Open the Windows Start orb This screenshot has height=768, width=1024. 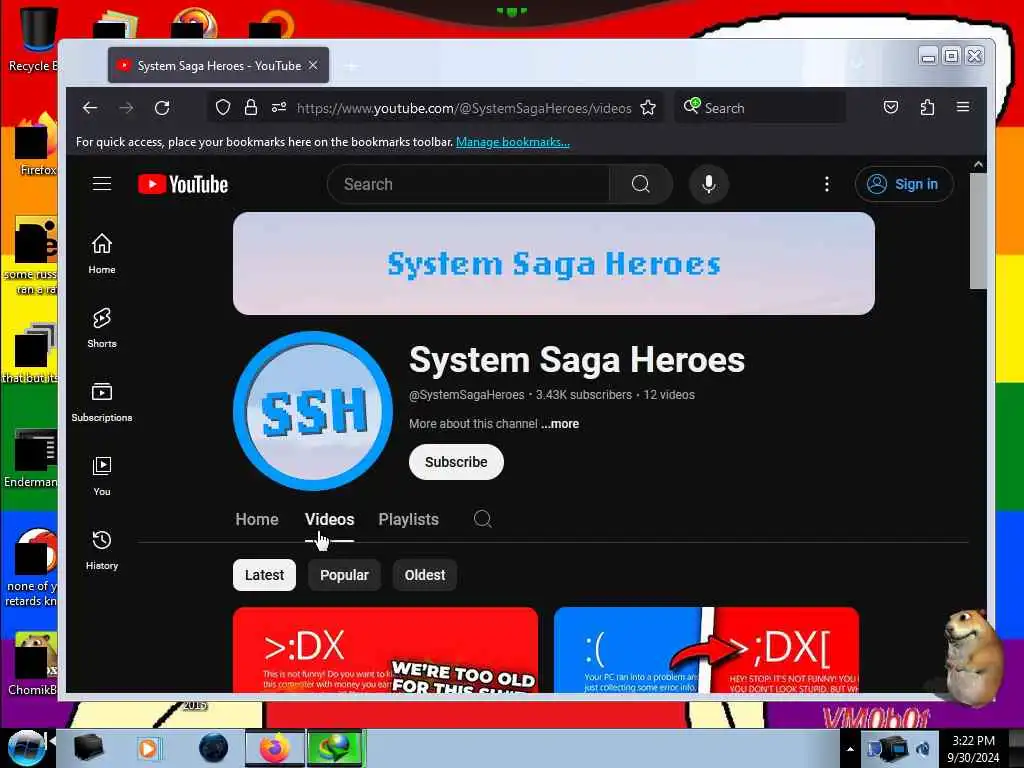click(x=26, y=748)
